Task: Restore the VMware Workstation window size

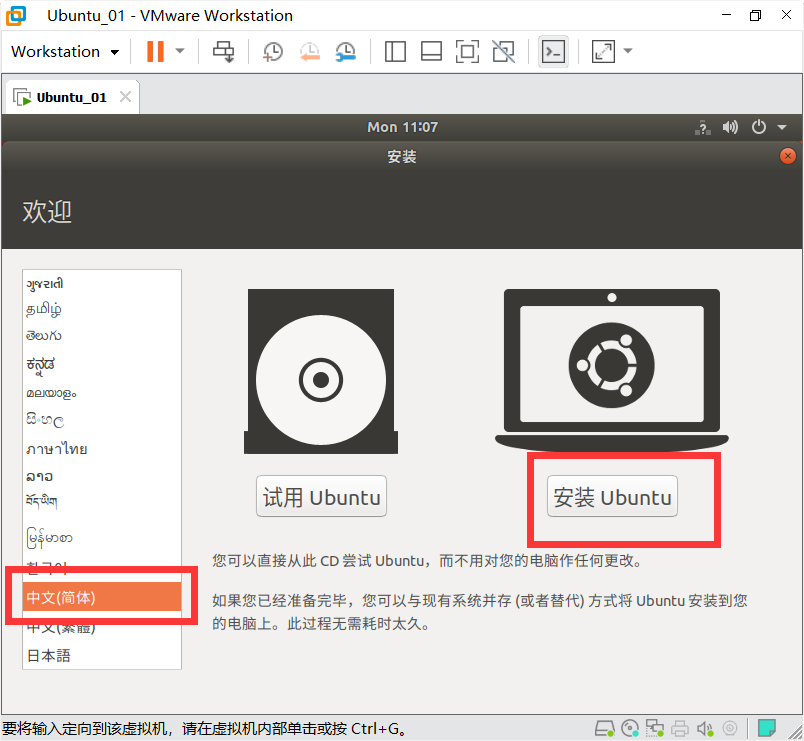Action: click(755, 15)
